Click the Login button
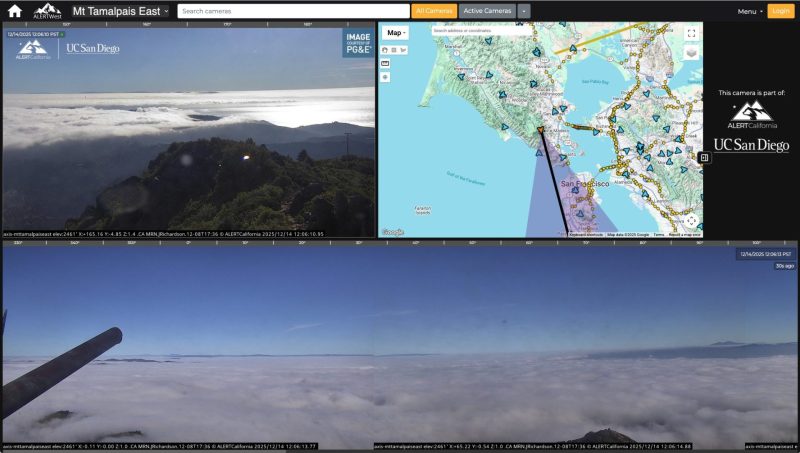The height and width of the screenshot is (453, 800). click(x=780, y=11)
